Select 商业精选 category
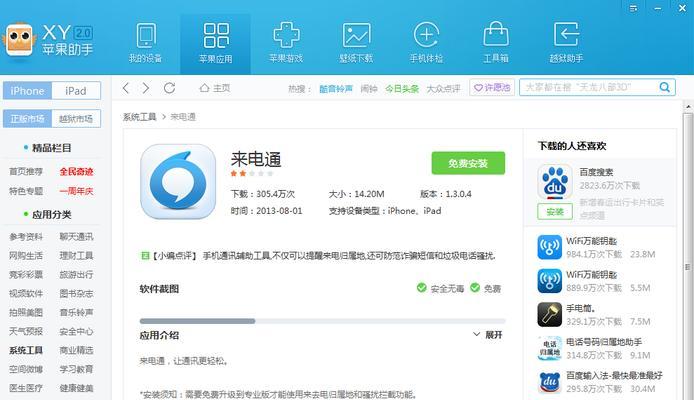Viewport: 694px width, 400px height. (x=76, y=350)
